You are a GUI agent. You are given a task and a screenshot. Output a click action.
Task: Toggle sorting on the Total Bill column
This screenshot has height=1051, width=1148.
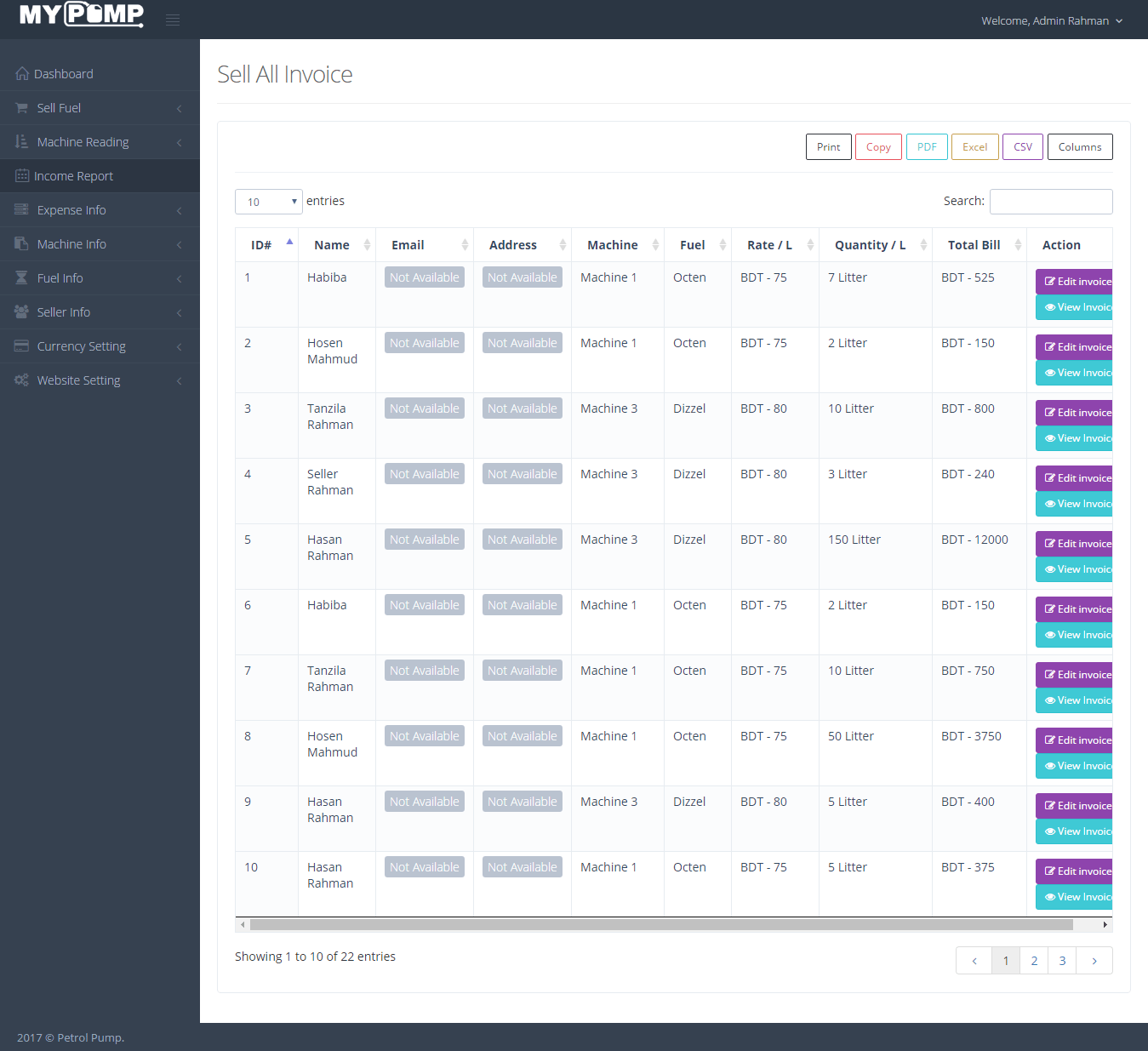click(973, 244)
